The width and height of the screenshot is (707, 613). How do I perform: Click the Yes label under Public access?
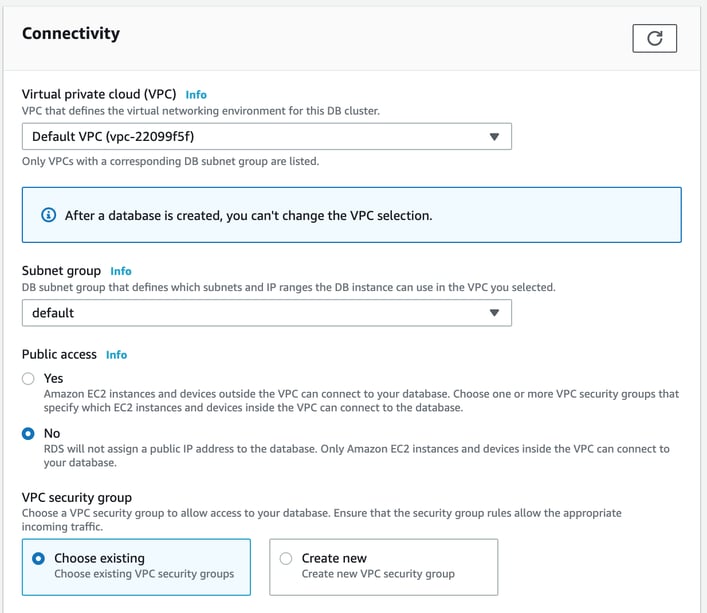(x=53, y=378)
